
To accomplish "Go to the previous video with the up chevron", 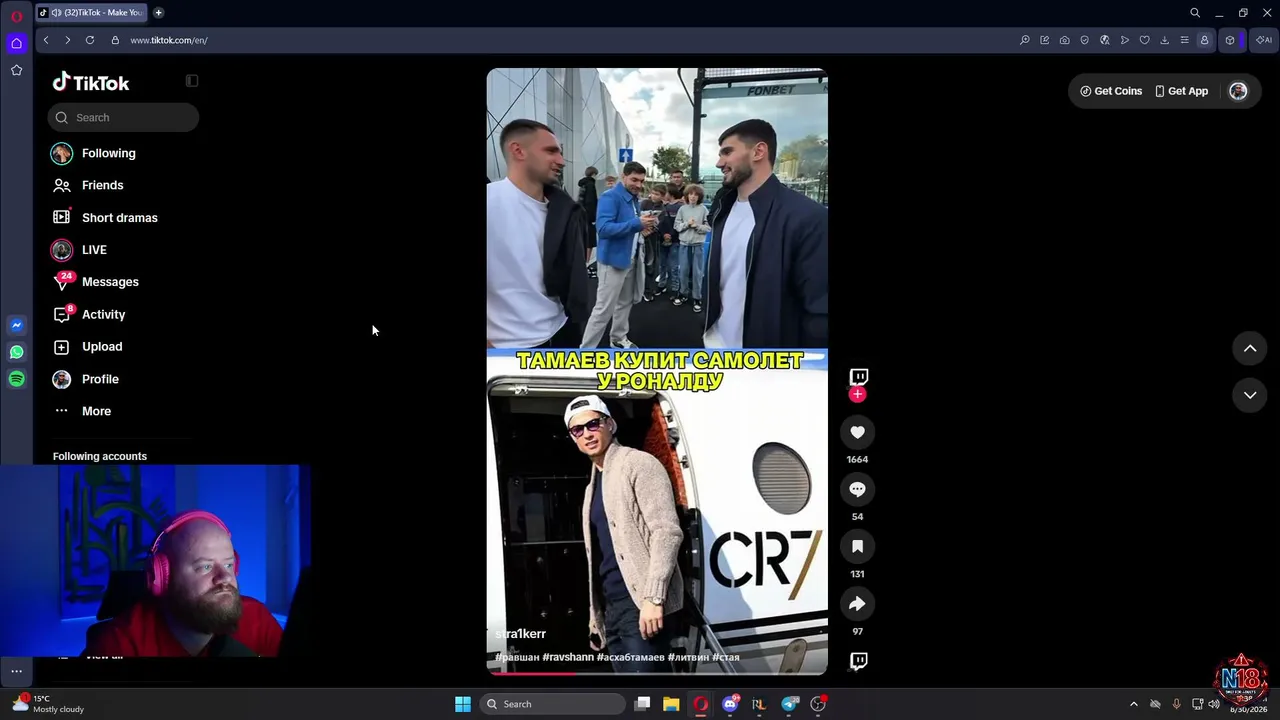I will [1250, 348].
